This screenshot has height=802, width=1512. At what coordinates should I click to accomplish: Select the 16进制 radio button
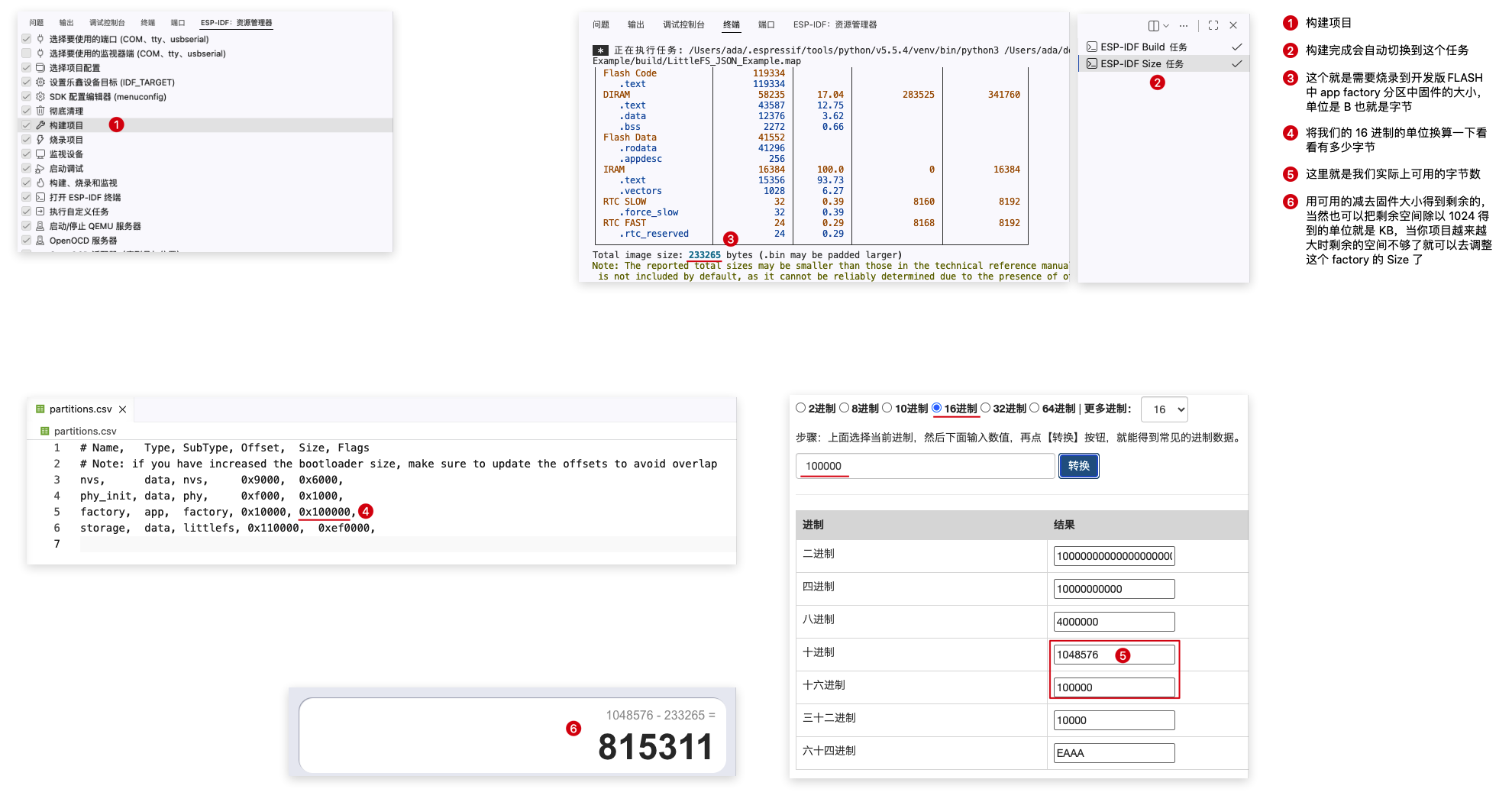tap(936, 408)
